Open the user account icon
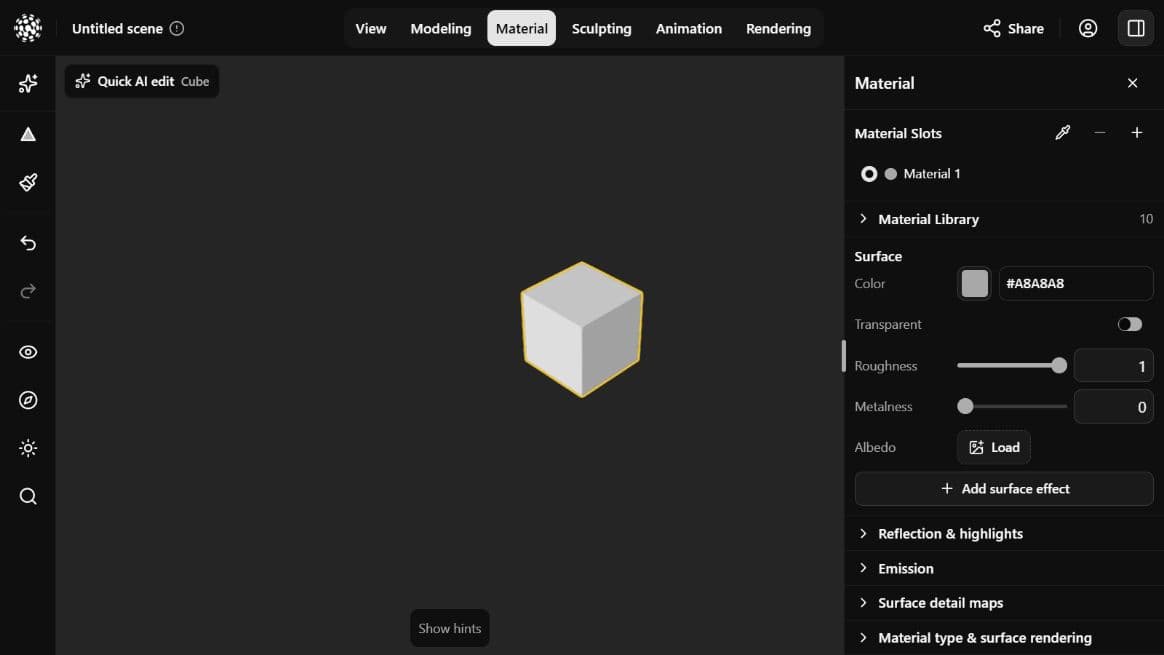This screenshot has width=1164, height=655. pyautogui.click(x=1088, y=28)
